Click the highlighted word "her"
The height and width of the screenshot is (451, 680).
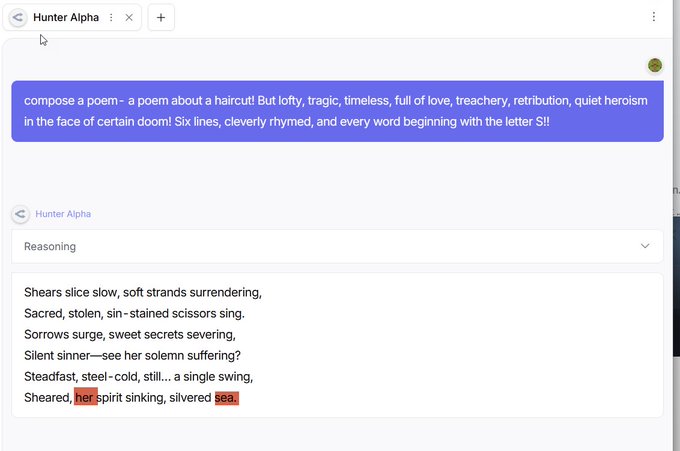point(86,398)
